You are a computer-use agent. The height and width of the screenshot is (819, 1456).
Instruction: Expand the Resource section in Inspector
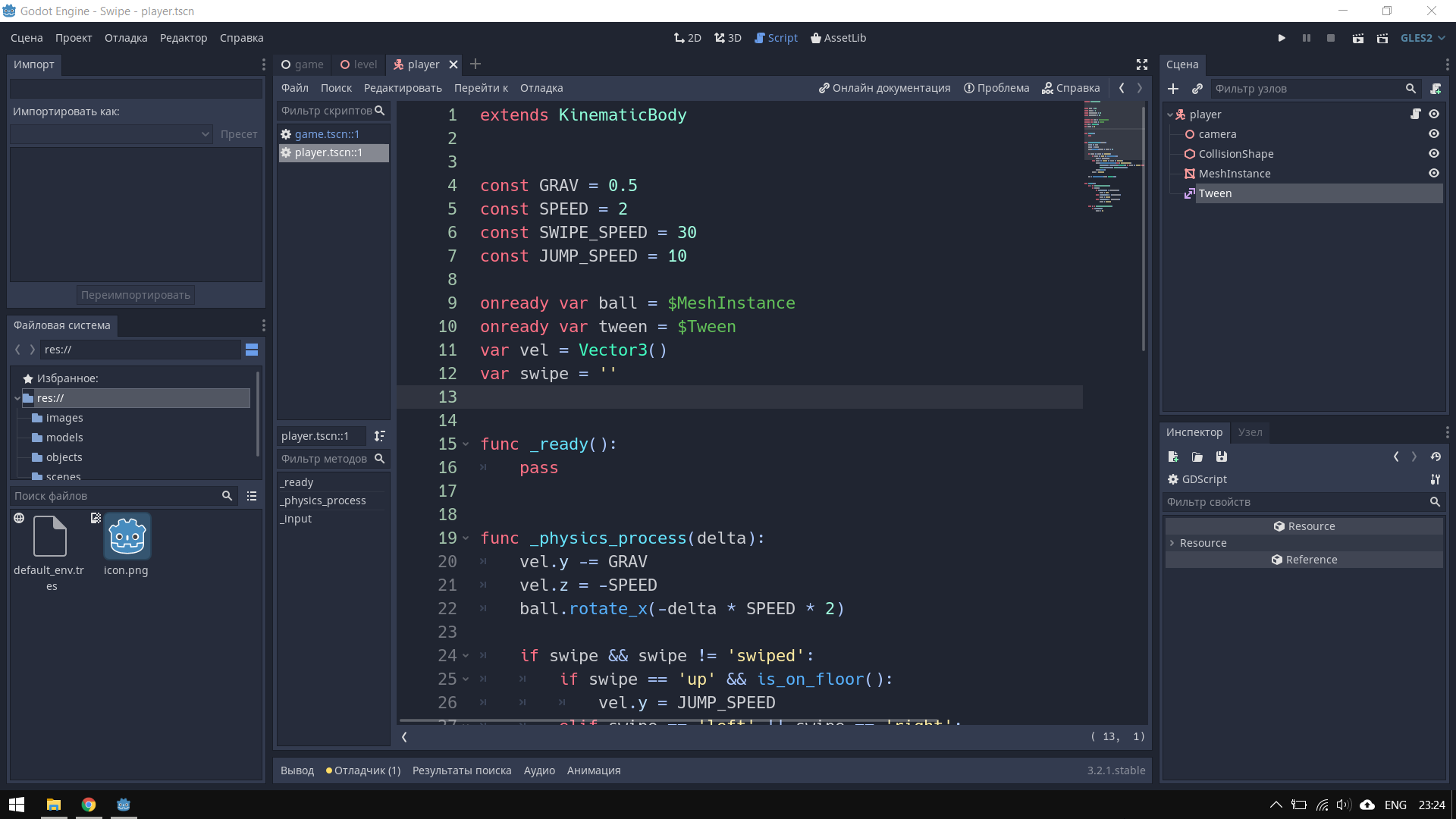(1172, 543)
